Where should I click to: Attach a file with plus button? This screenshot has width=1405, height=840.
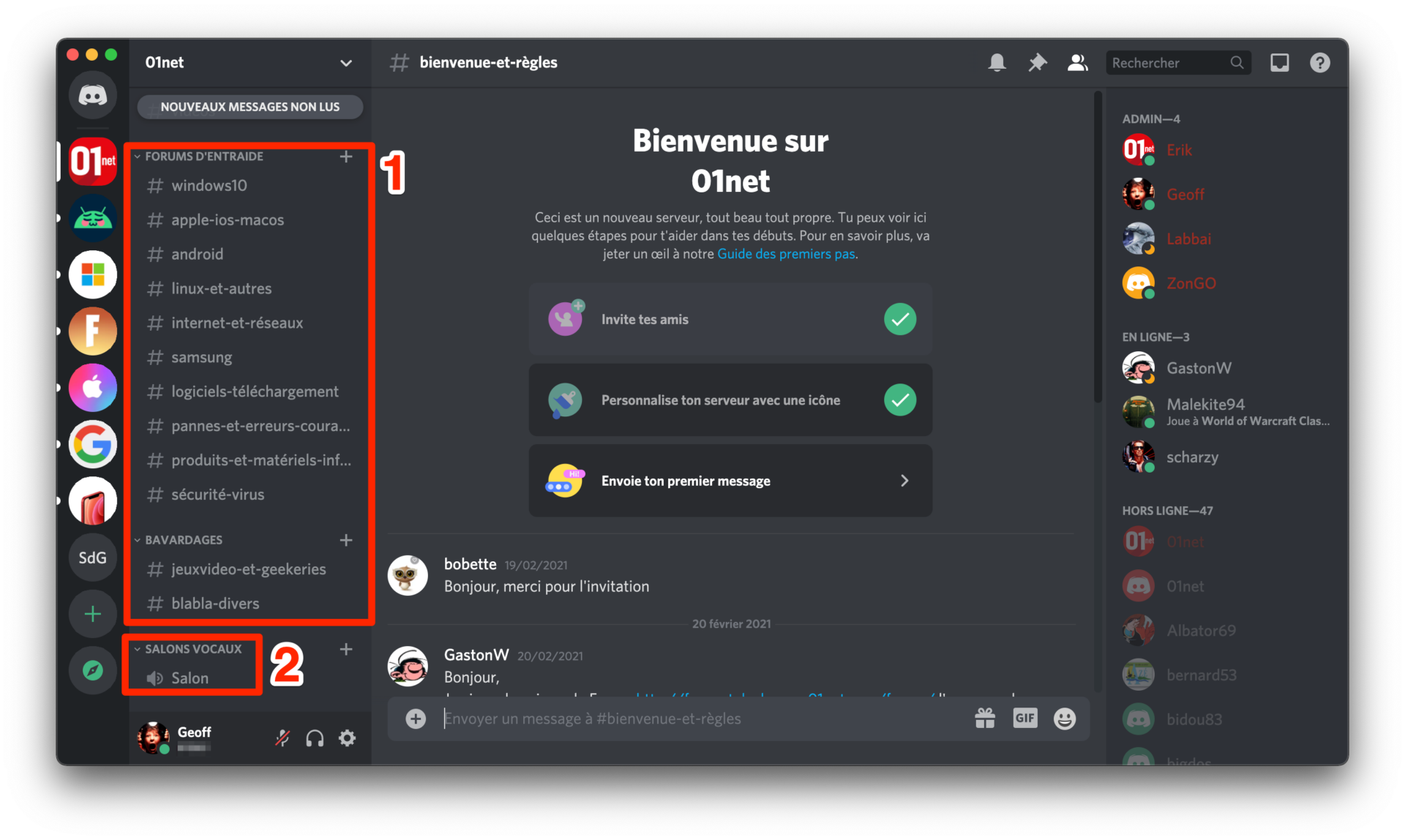coord(416,719)
